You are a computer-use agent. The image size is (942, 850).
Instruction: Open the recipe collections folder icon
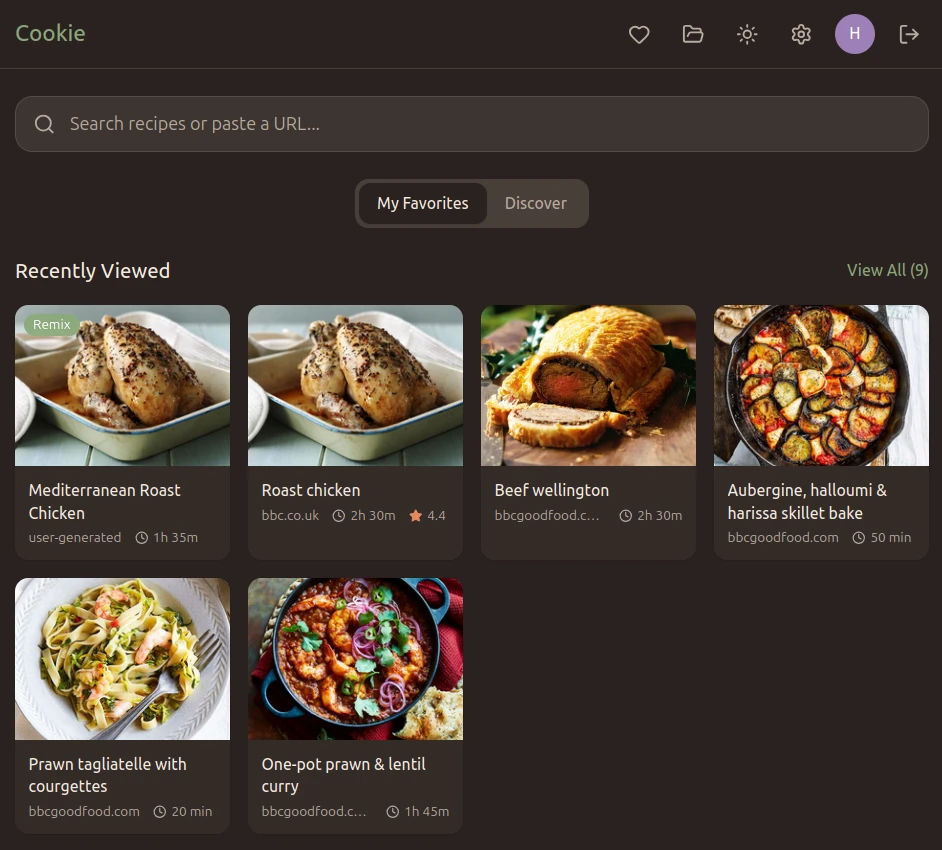[x=693, y=34]
